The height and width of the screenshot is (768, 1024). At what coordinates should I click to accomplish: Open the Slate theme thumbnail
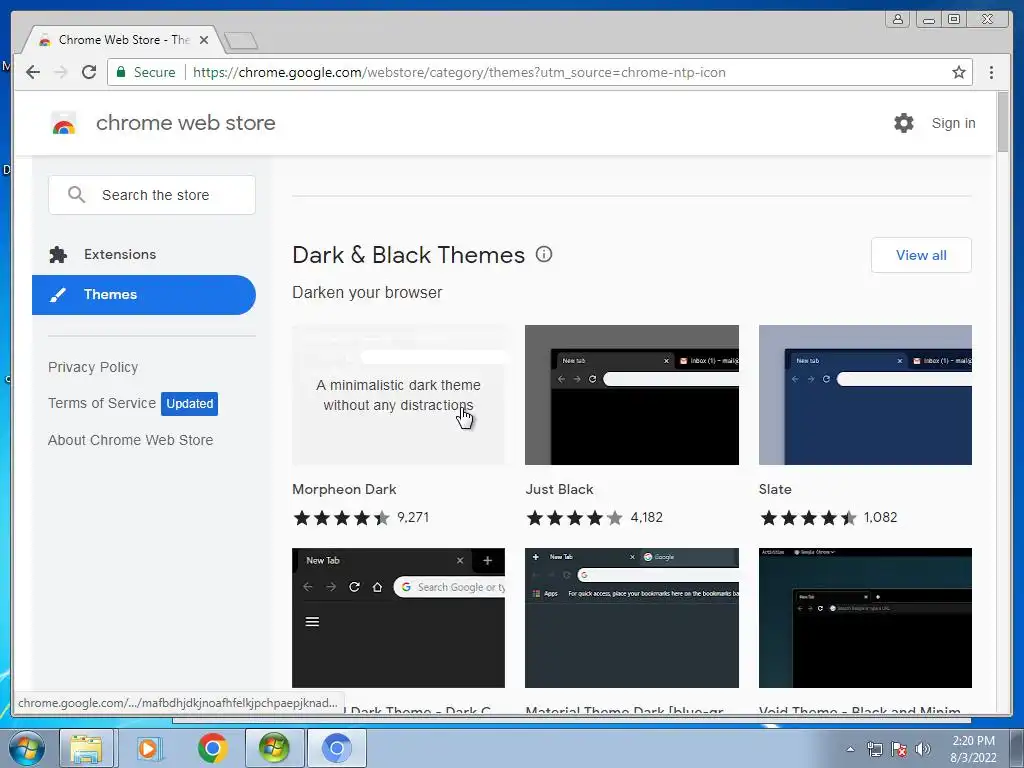point(865,395)
